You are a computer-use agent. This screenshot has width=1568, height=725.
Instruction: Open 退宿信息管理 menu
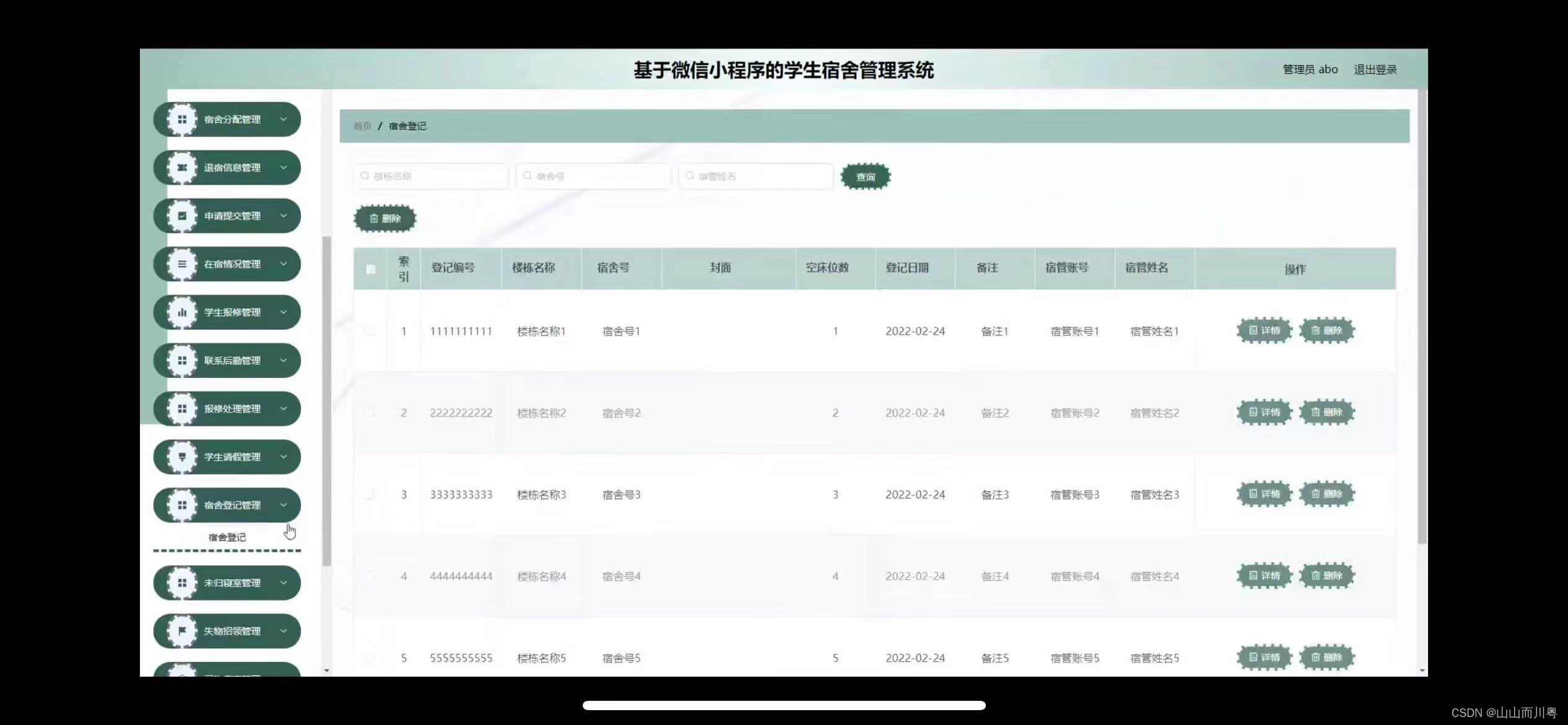[227, 168]
